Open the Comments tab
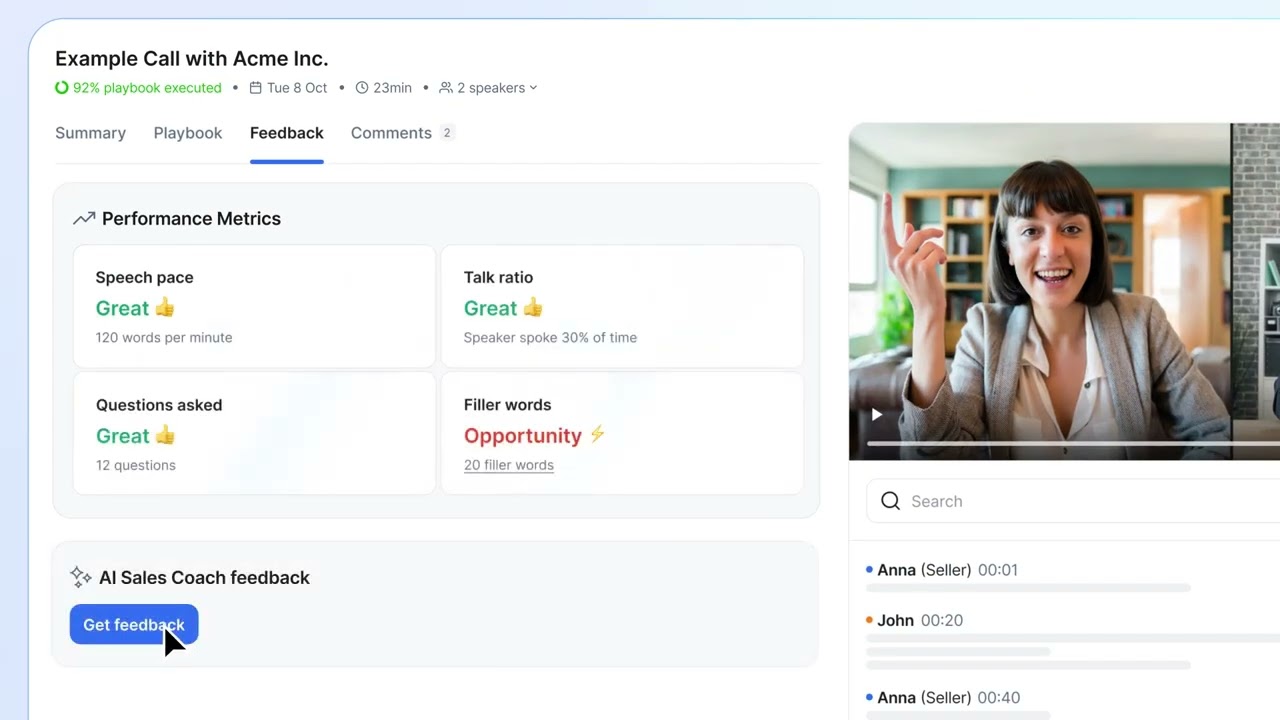Screen dimensions: 1280x720 [x=391, y=133]
